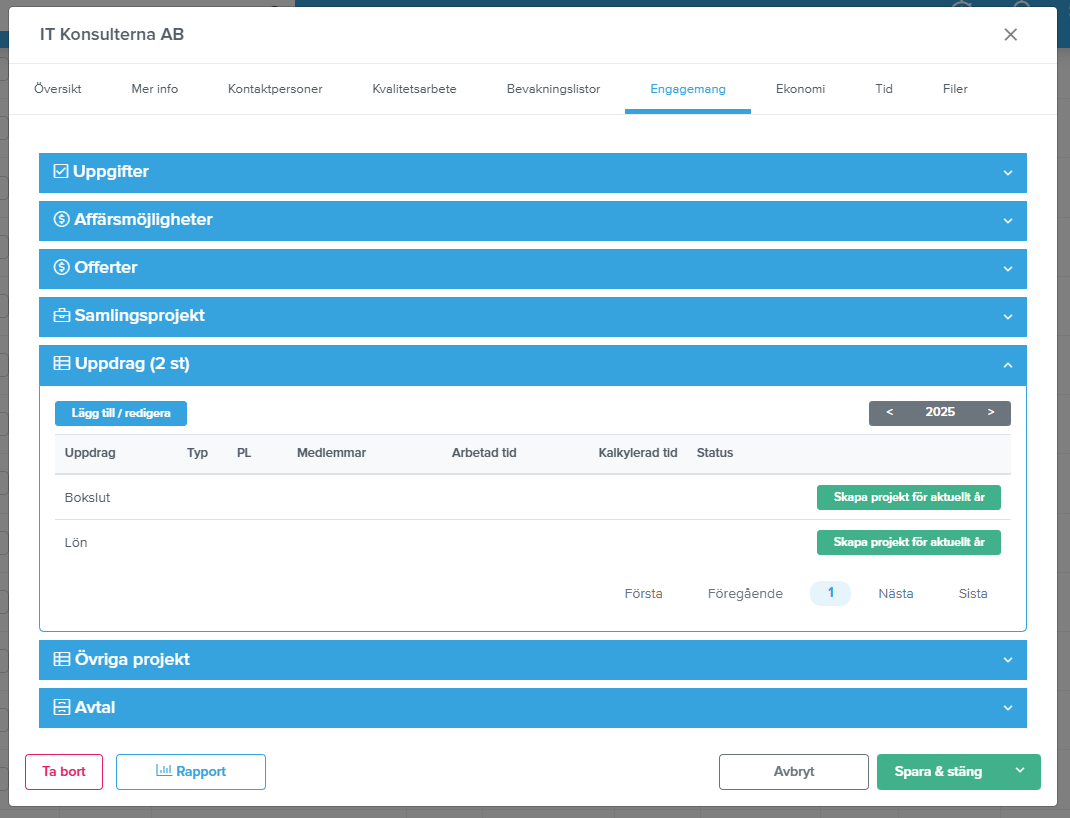
Task: Open Spara & stäng dropdown arrow
Action: click(x=1020, y=771)
